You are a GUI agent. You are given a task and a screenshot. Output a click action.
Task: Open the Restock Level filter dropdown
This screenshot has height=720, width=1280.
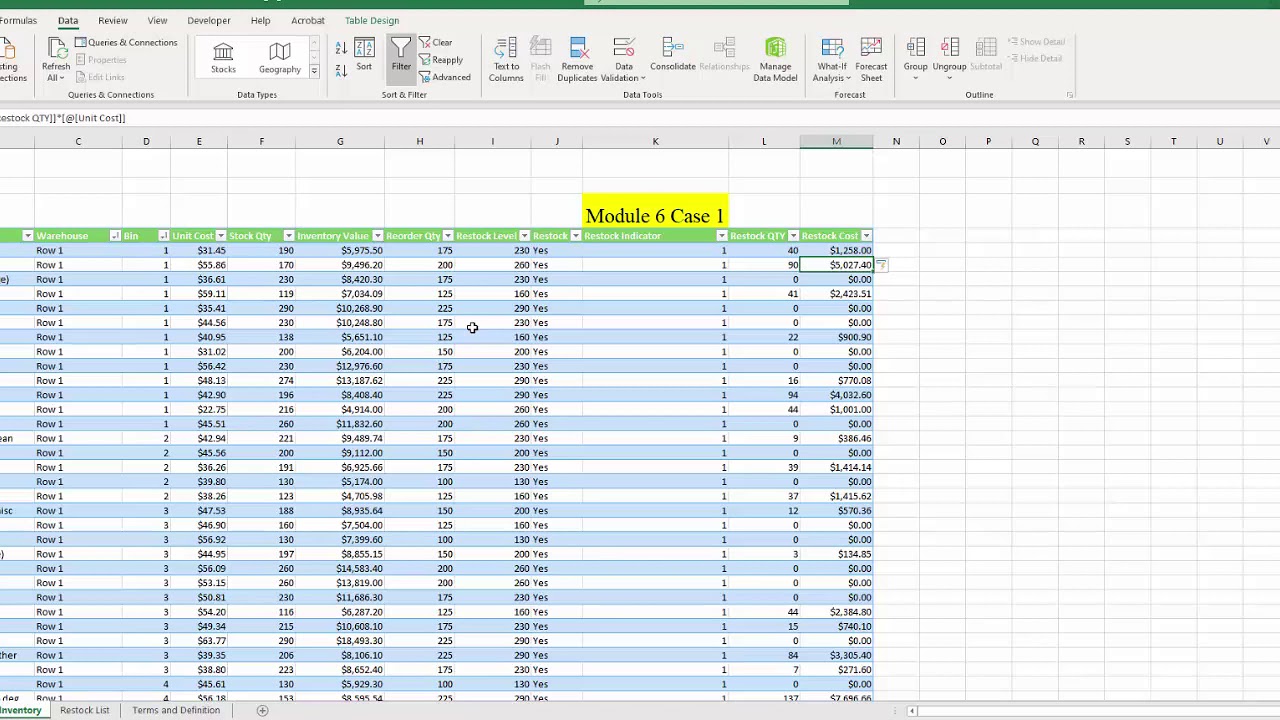tap(524, 236)
